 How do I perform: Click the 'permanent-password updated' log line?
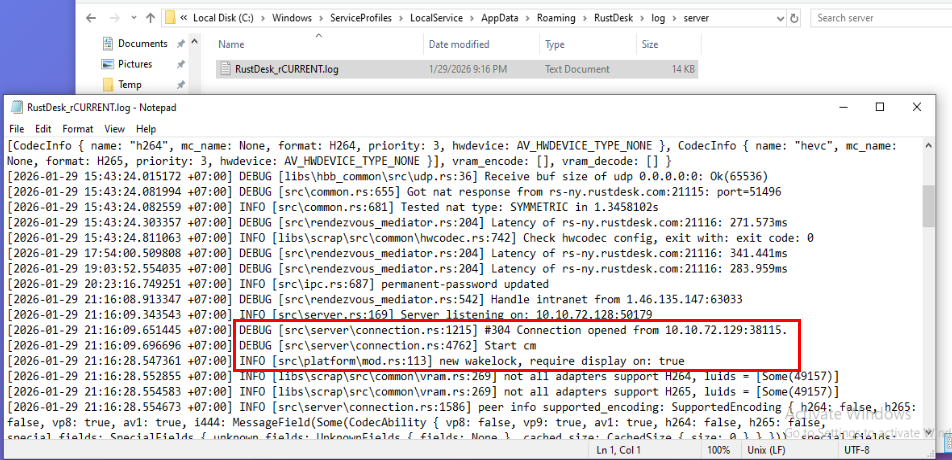278,284
